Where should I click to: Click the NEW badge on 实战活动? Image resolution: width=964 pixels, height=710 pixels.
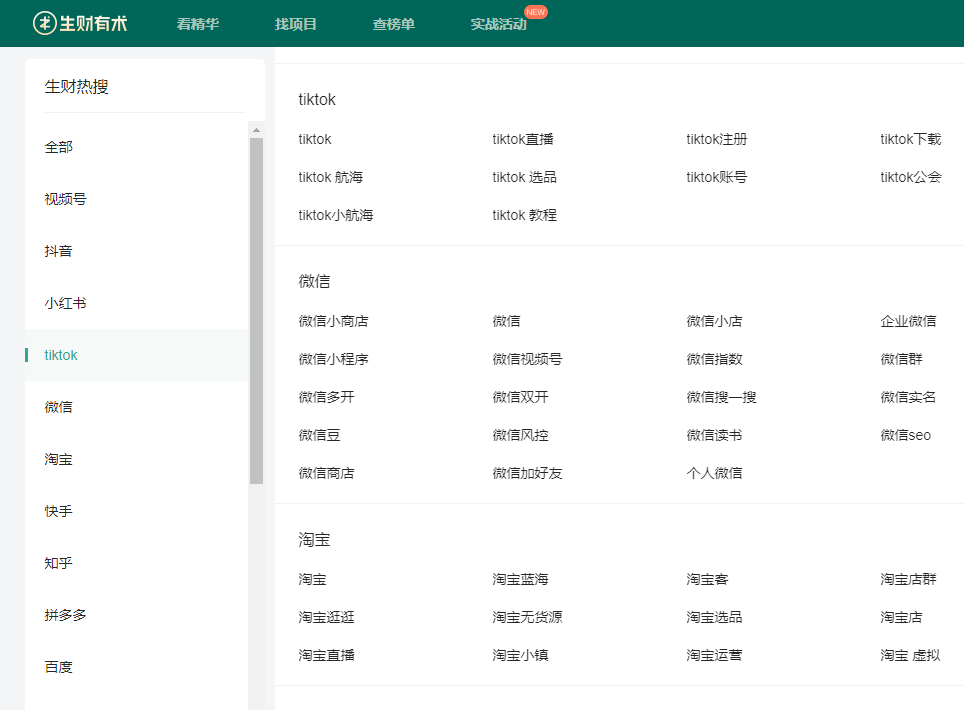click(x=535, y=12)
